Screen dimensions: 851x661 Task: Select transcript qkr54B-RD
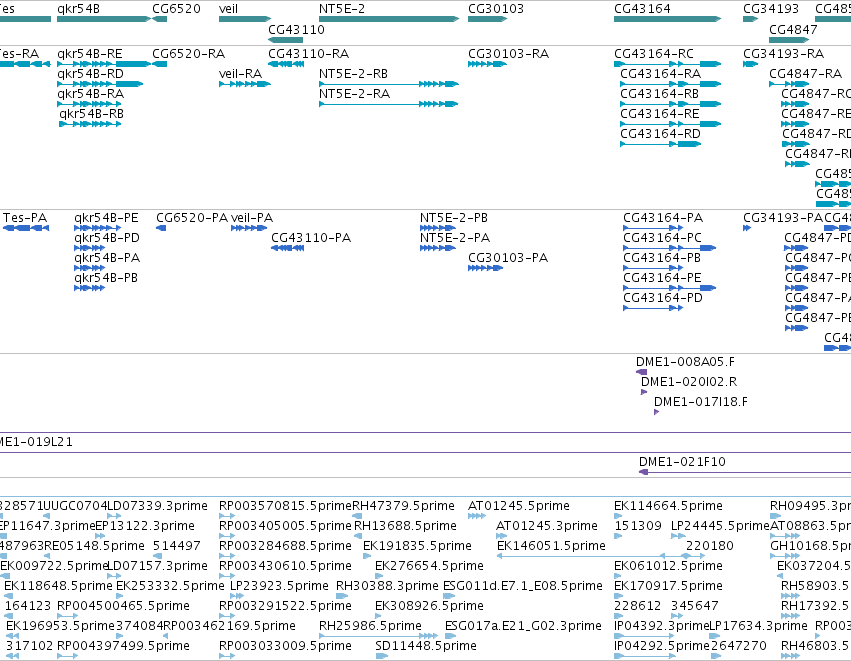pos(100,84)
